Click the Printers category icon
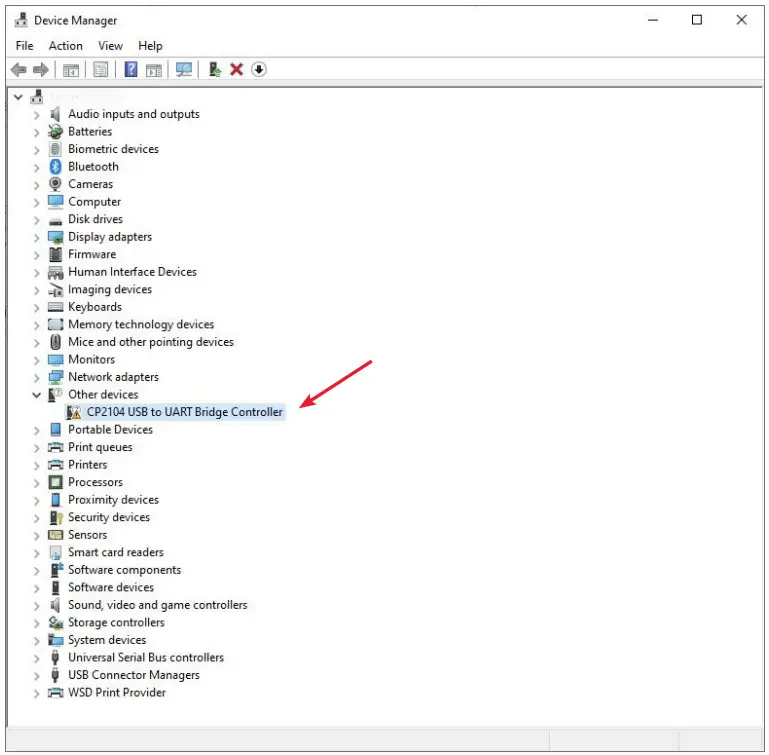The height and width of the screenshot is (755, 769). click(55, 465)
